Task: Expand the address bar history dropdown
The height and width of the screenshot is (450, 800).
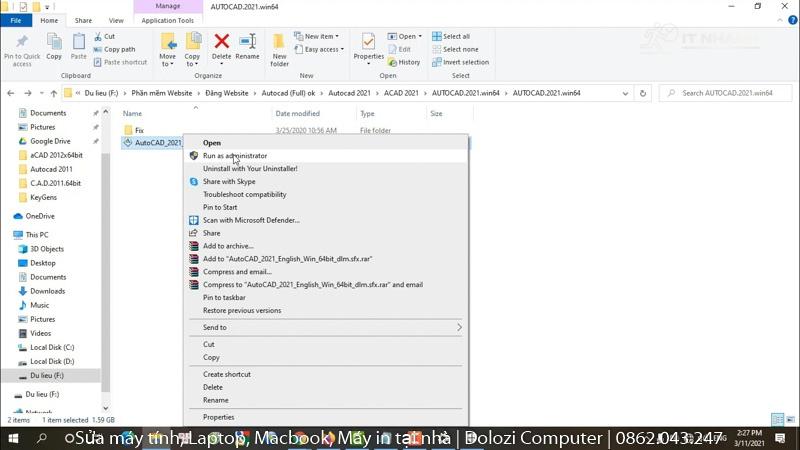Action: (x=625, y=93)
